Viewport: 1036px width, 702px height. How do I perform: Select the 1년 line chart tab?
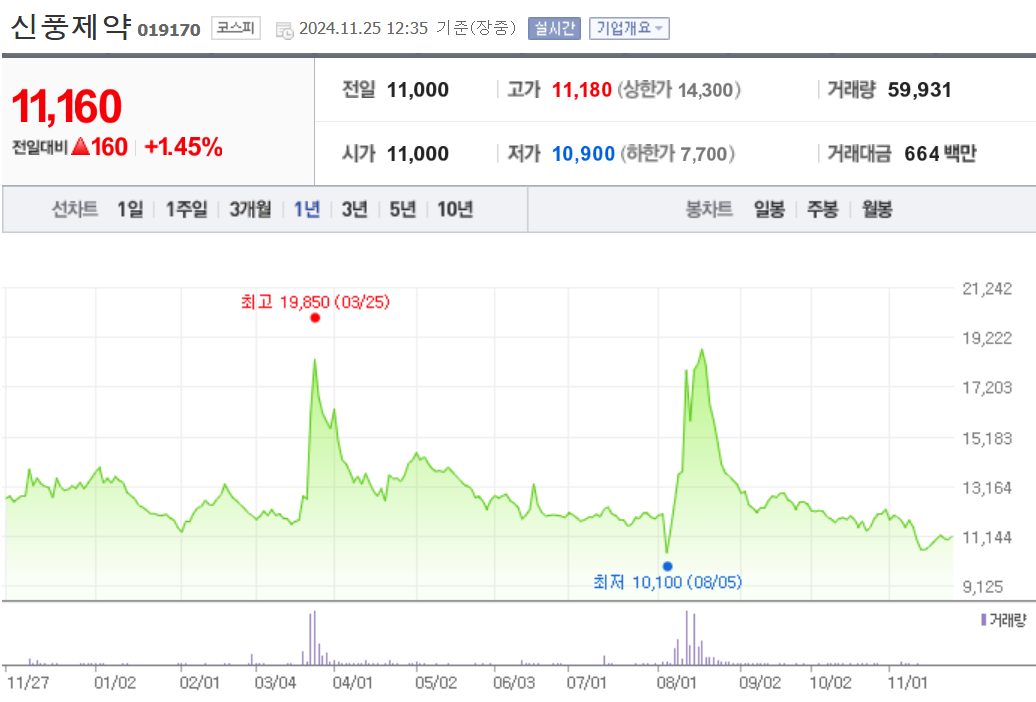(307, 210)
